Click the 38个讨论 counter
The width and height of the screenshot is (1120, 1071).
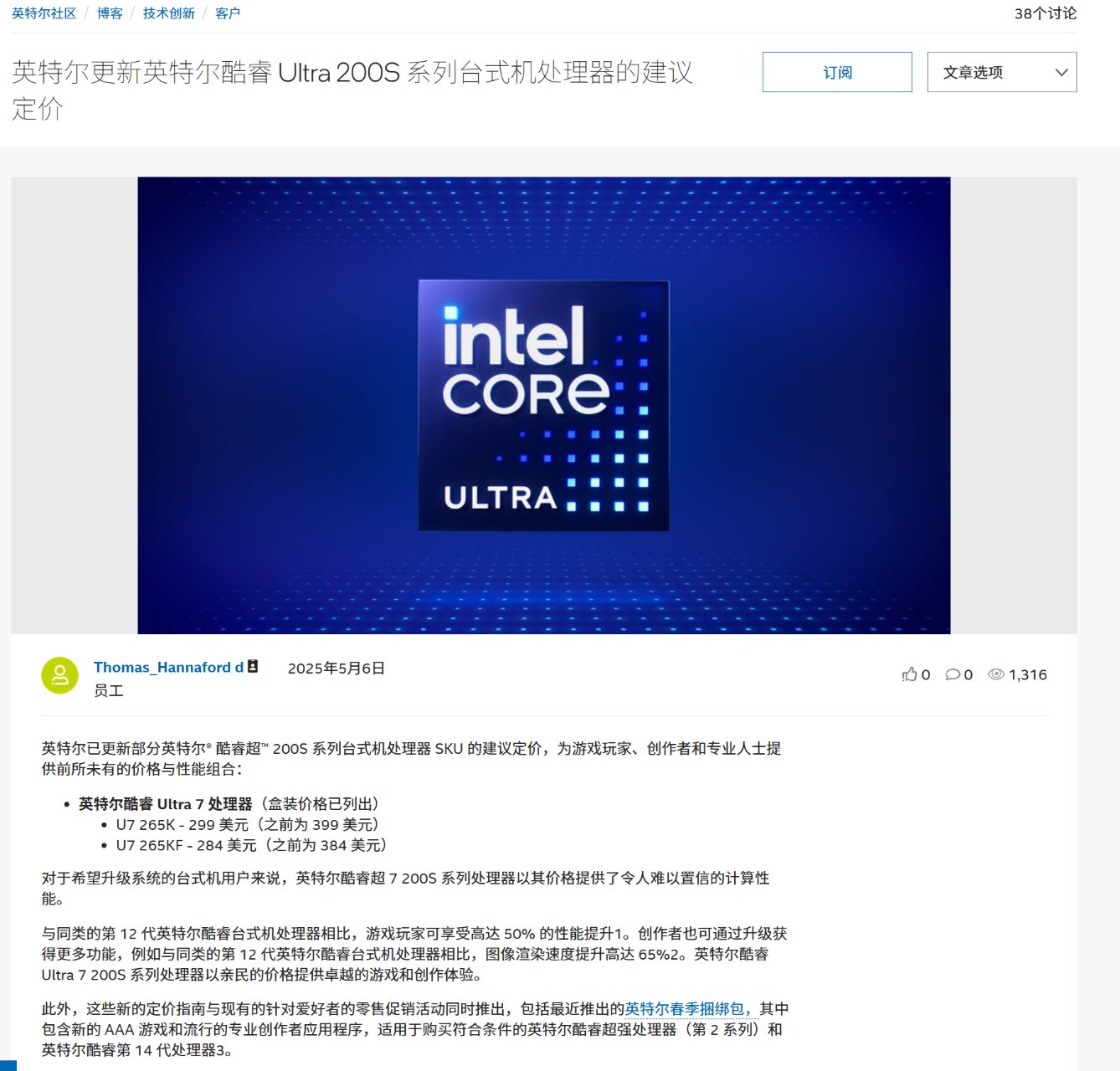1046,13
